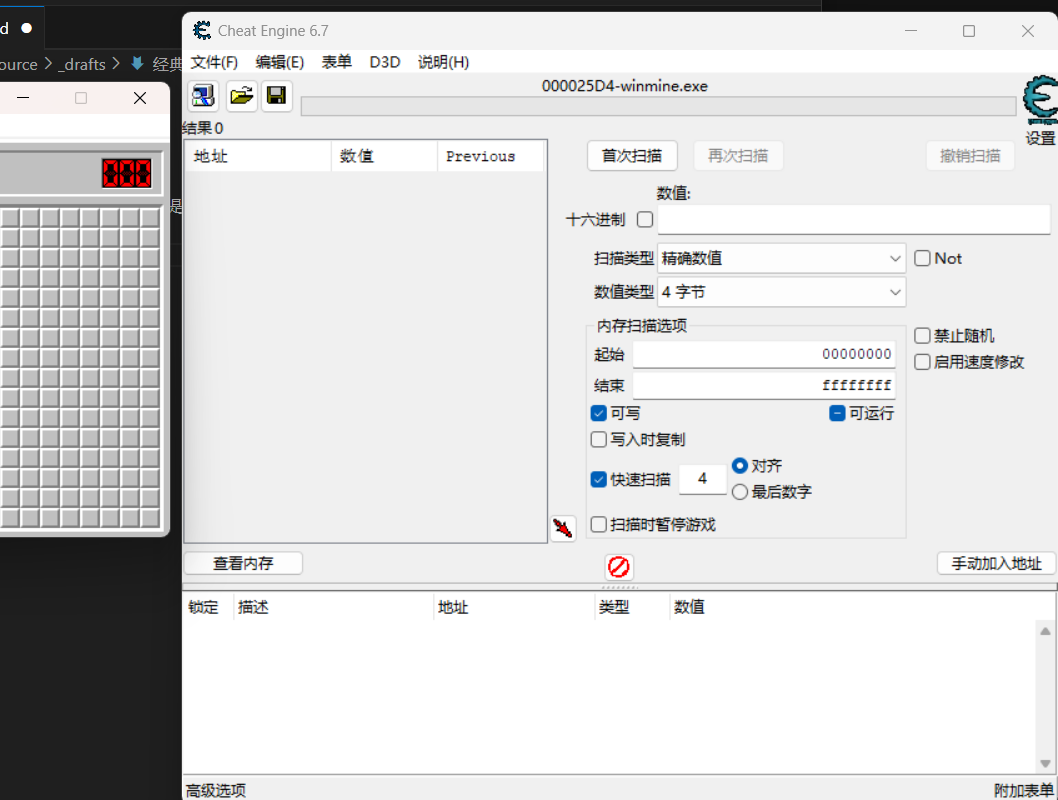1058x800 pixels.
Task: Click the fast scan alignment field
Action: (x=702, y=479)
